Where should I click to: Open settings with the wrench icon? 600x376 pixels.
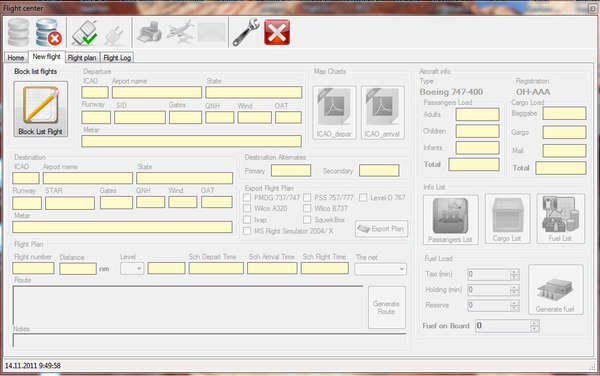click(x=246, y=33)
